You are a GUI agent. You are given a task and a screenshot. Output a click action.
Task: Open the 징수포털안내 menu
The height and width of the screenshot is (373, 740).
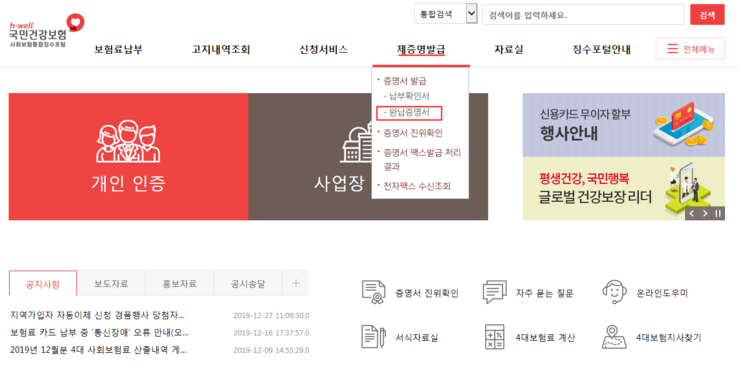601,49
